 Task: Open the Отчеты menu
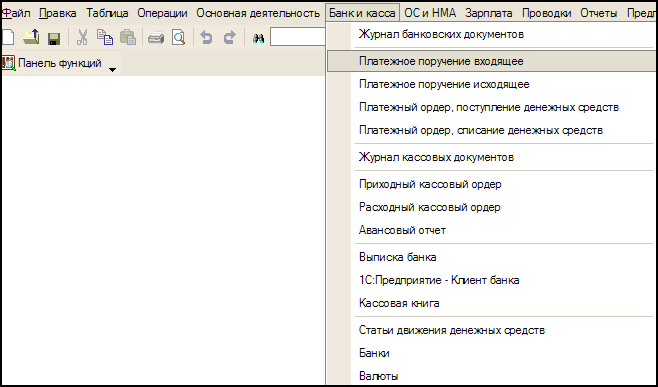pyautogui.click(x=599, y=13)
